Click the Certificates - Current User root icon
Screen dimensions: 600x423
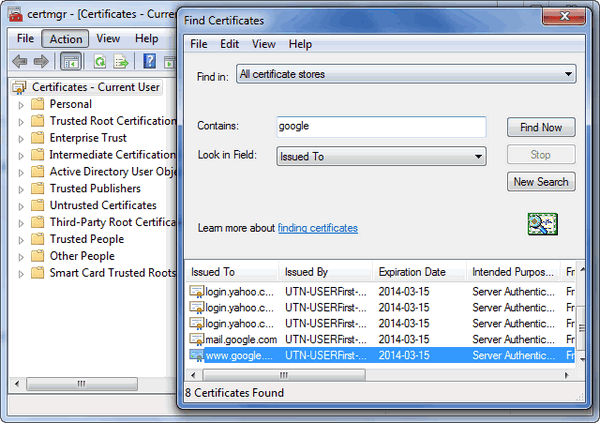[x=19, y=88]
